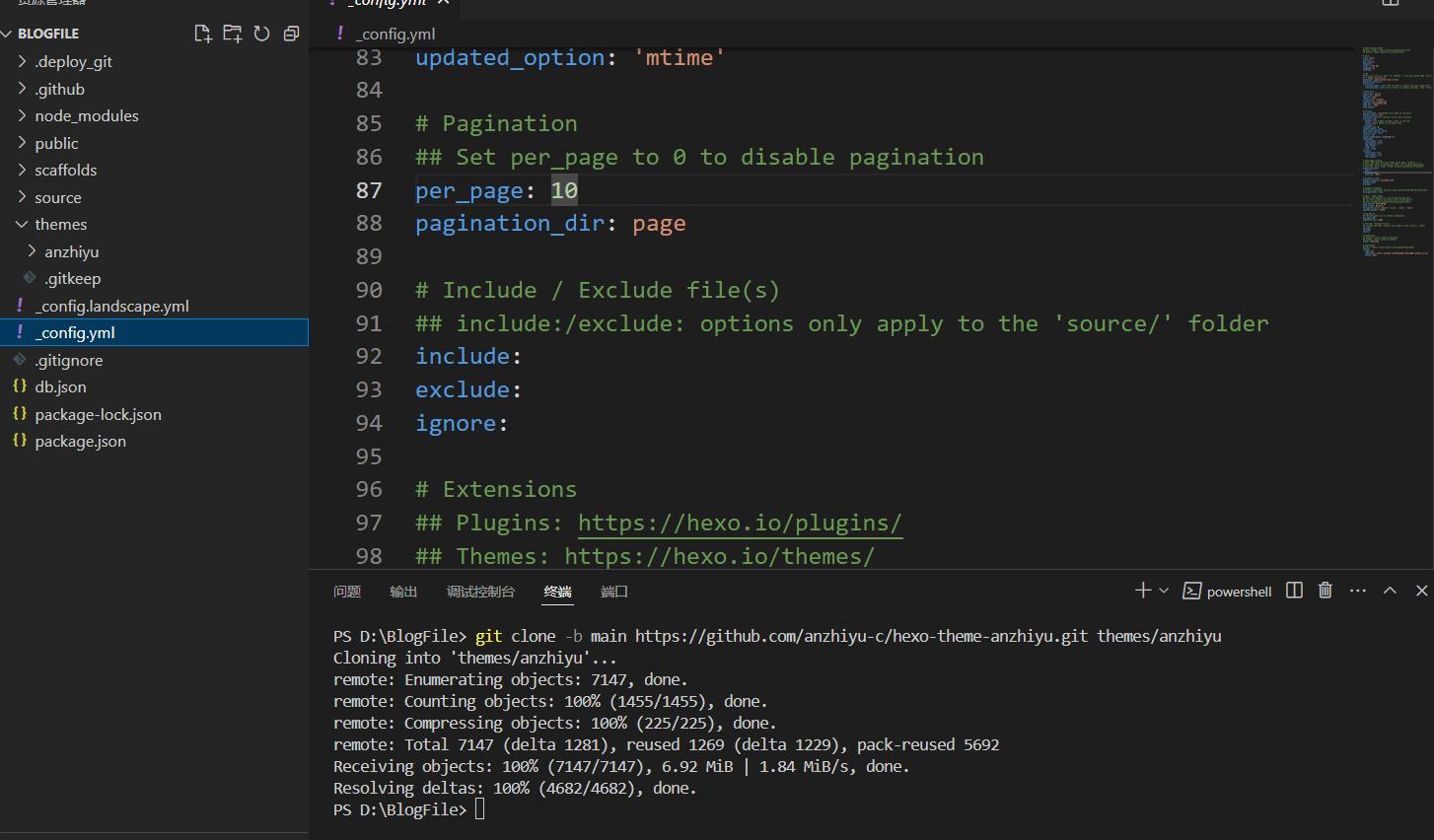Switch to the 输出 output tab
Image resolution: width=1434 pixels, height=840 pixels.
pyautogui.click(x=403, y=592)
